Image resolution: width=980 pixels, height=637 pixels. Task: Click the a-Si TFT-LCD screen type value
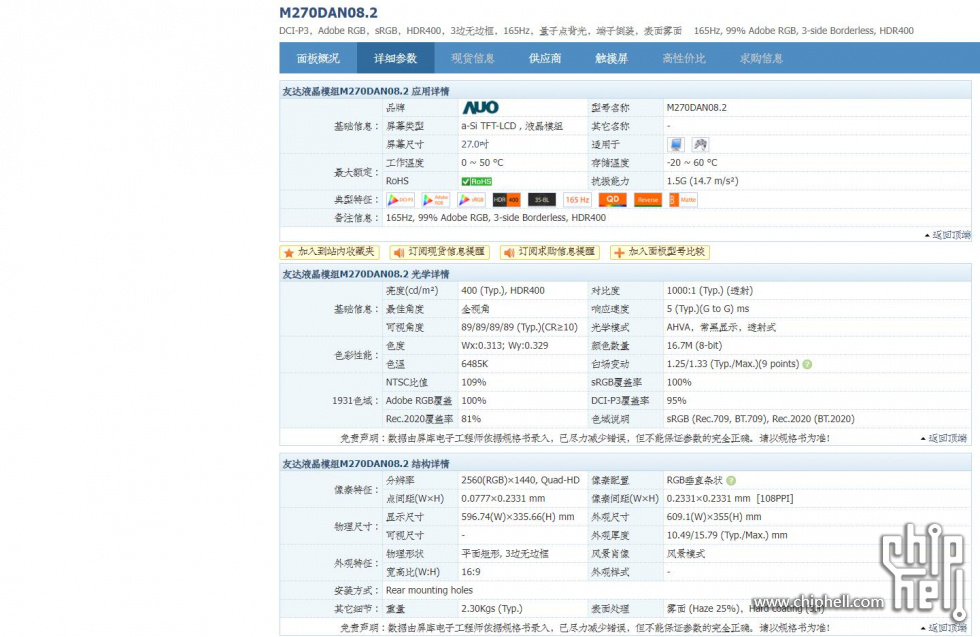click(512, 126)
